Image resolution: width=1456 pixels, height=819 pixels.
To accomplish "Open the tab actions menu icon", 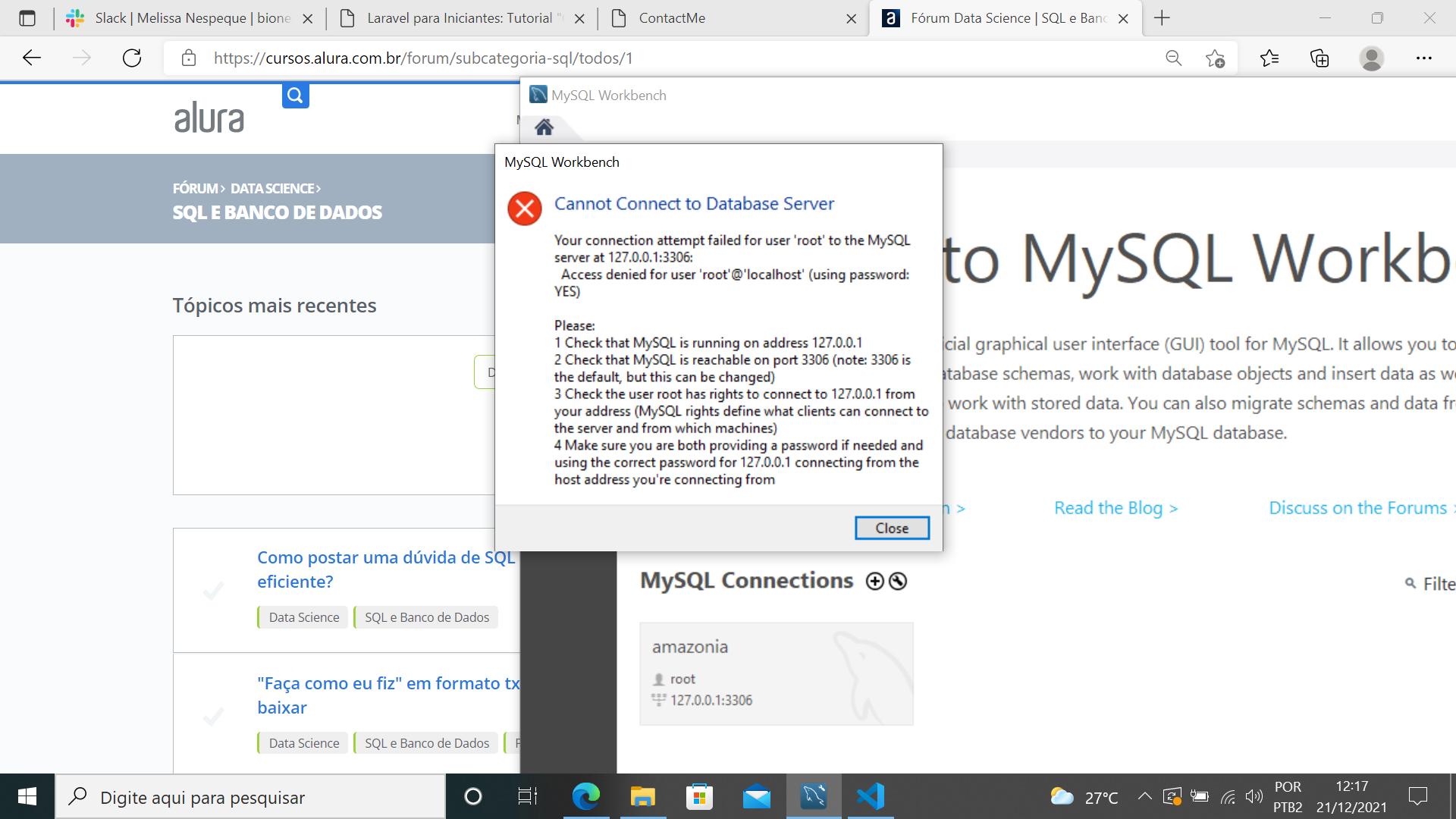I will 27,18.
